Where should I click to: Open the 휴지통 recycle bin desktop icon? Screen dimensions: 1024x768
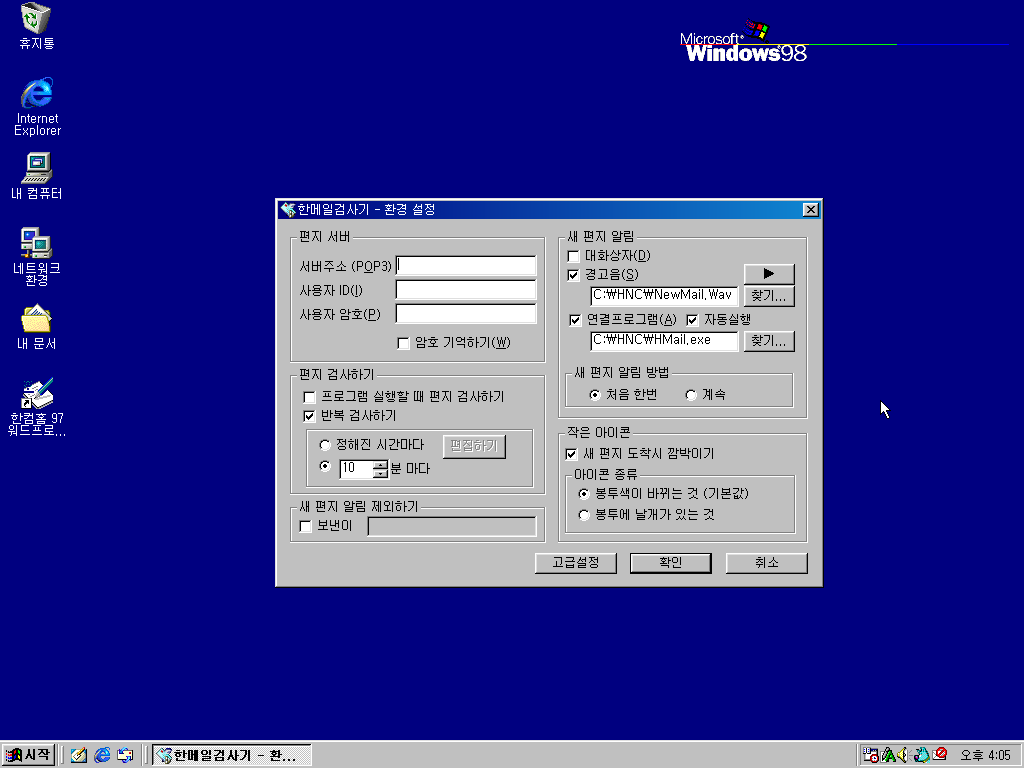[x=36, y=26]
